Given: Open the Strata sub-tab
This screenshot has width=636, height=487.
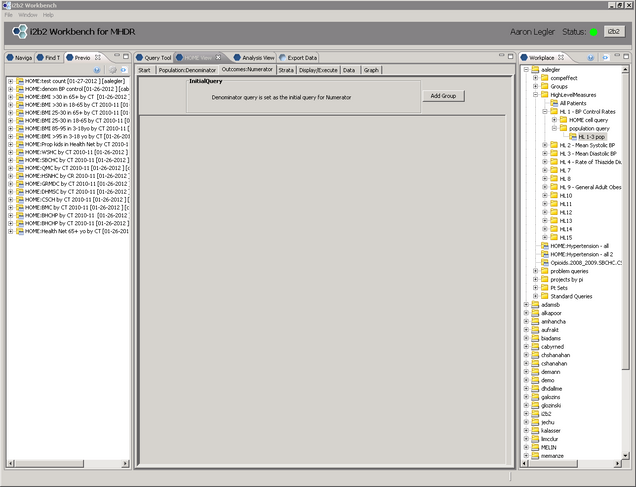Looking at the screenshot, I should 286,70.
